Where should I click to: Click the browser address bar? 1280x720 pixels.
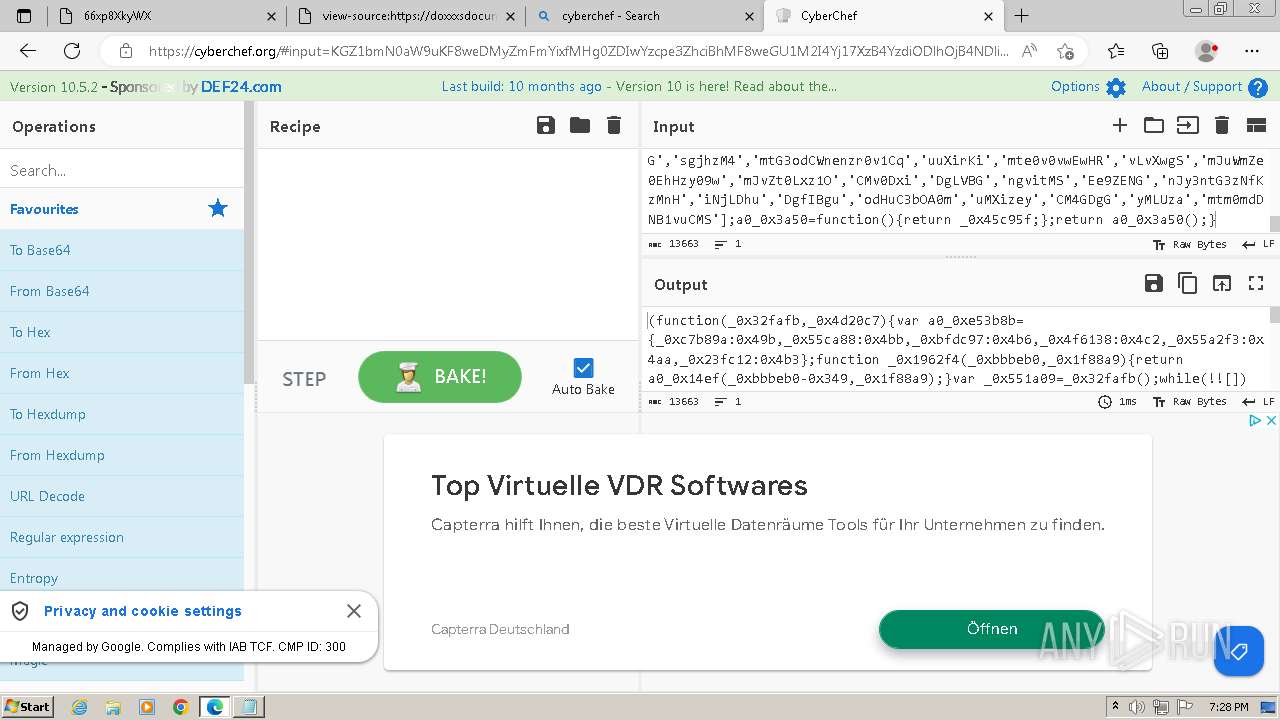point(578,51)
